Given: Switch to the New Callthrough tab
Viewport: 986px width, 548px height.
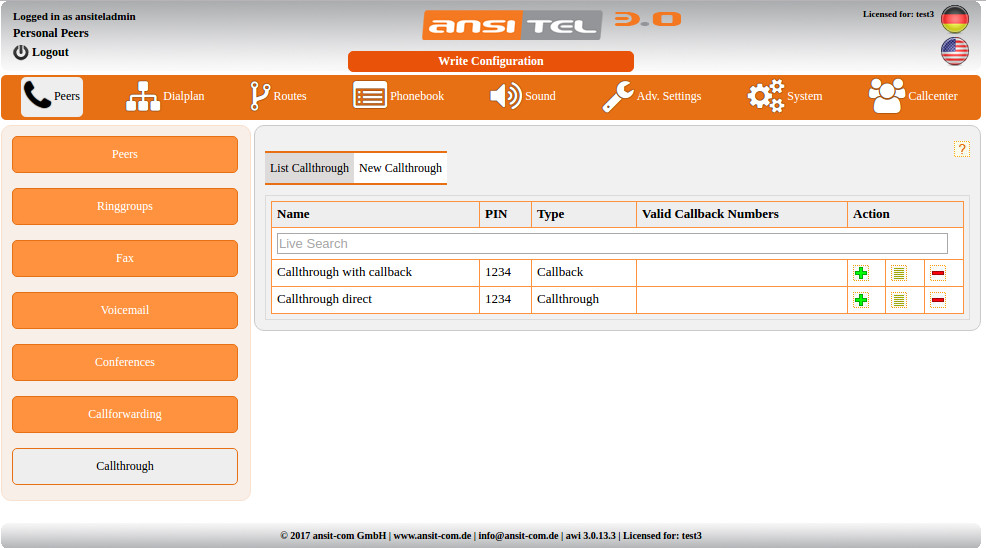Looking at the screenshot, I should [400, 168].
